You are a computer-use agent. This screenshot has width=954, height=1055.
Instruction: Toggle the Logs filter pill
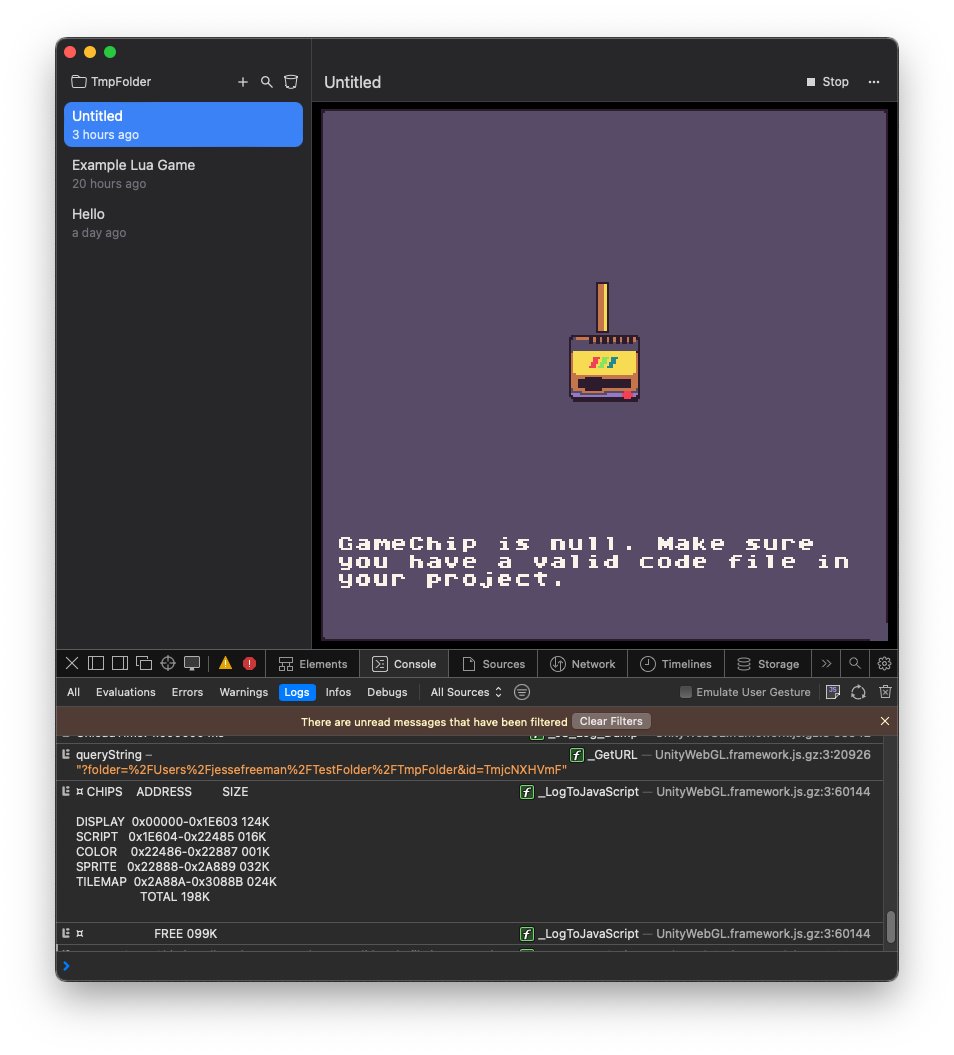296,691
